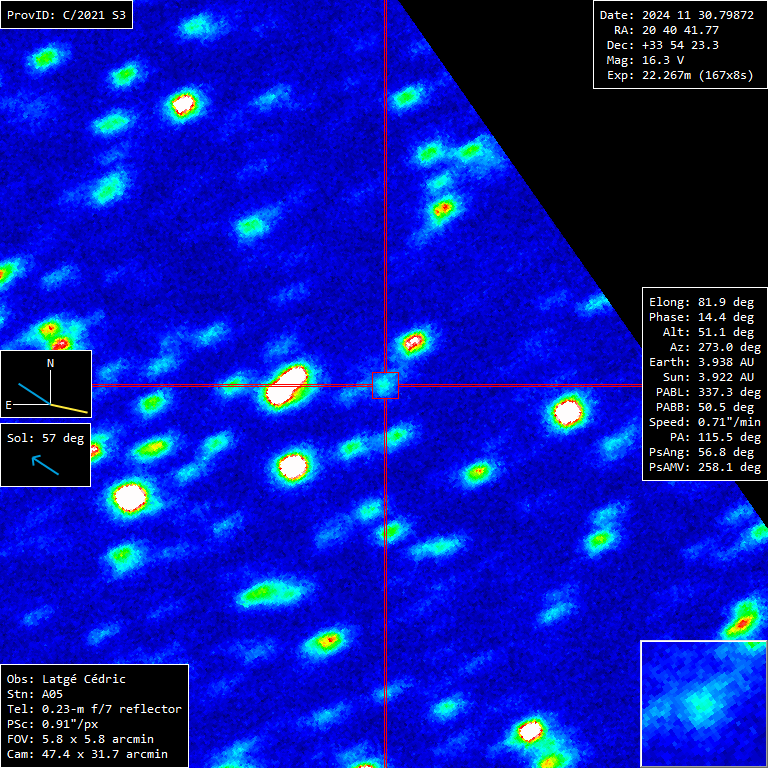Click the blue Sol direction arrow
768x768 pixels.
(45, 463)
